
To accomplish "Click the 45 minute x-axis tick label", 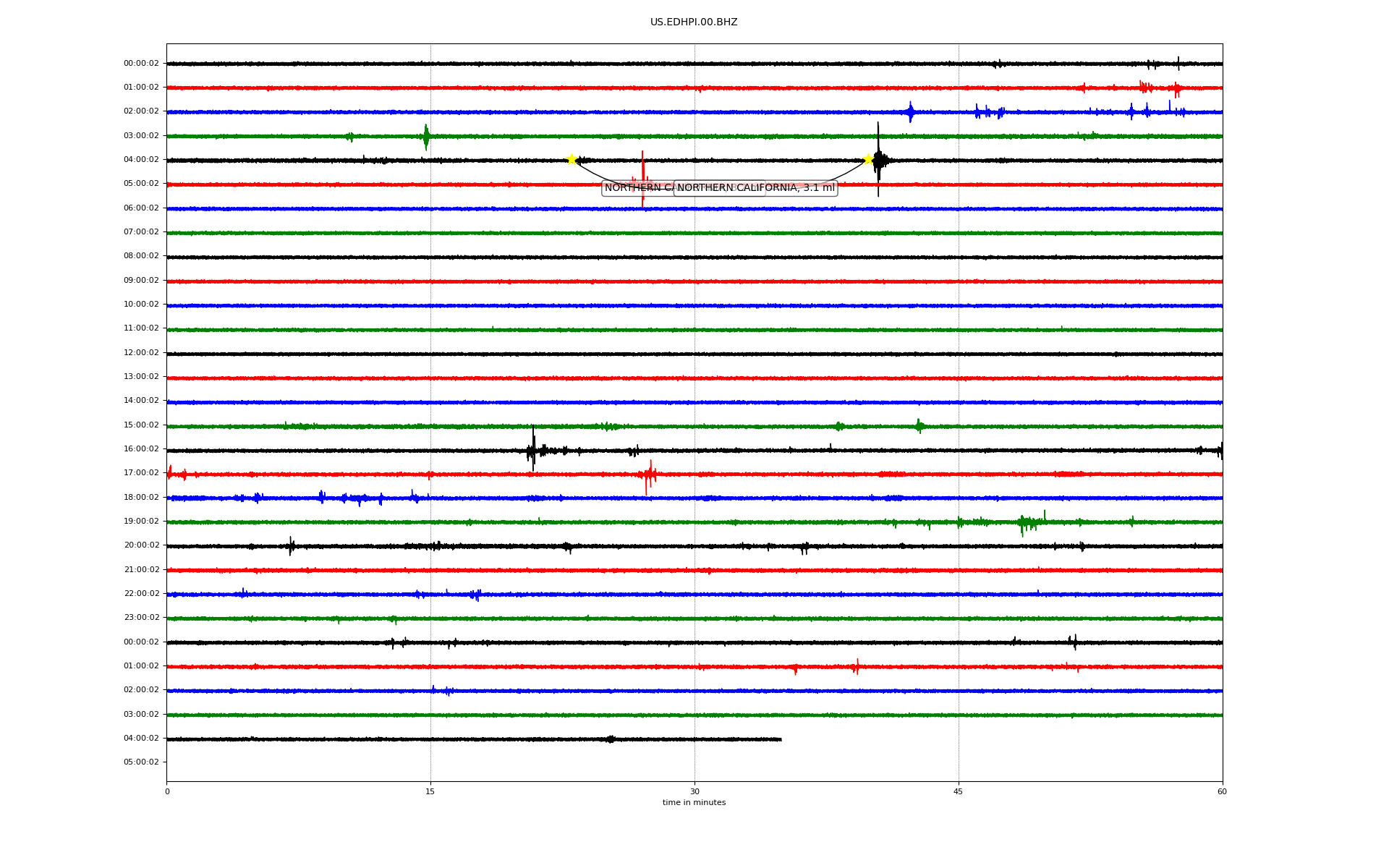I will (959, 791).
